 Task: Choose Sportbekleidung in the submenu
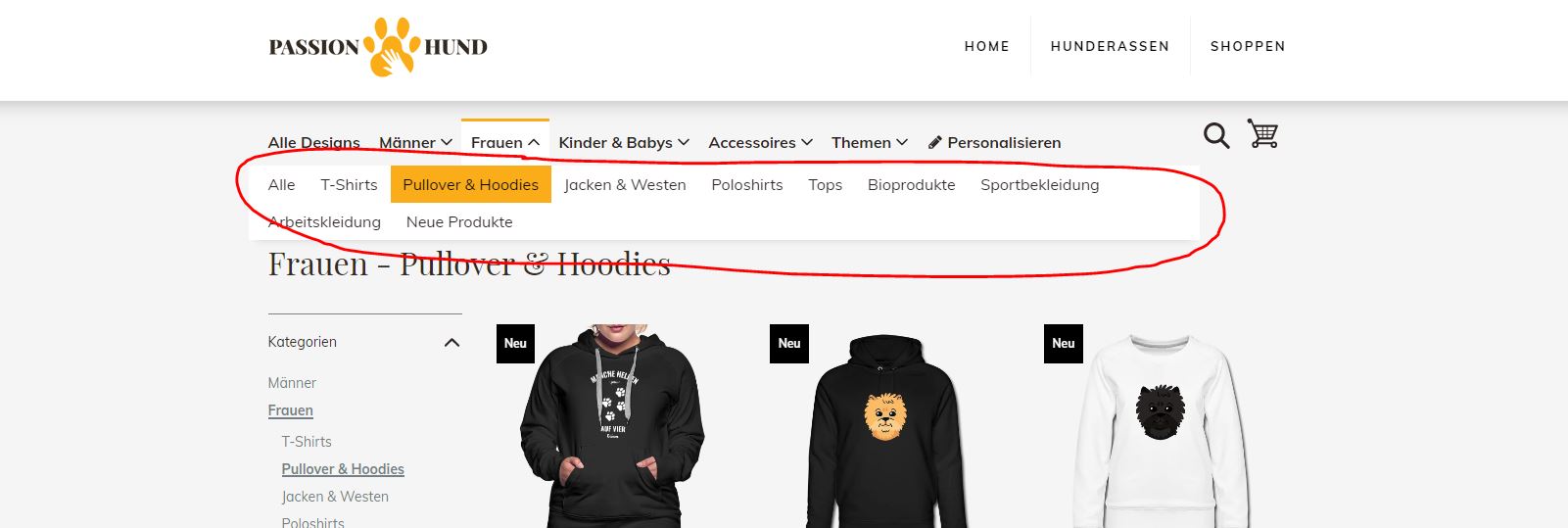tap(1040, 184)
